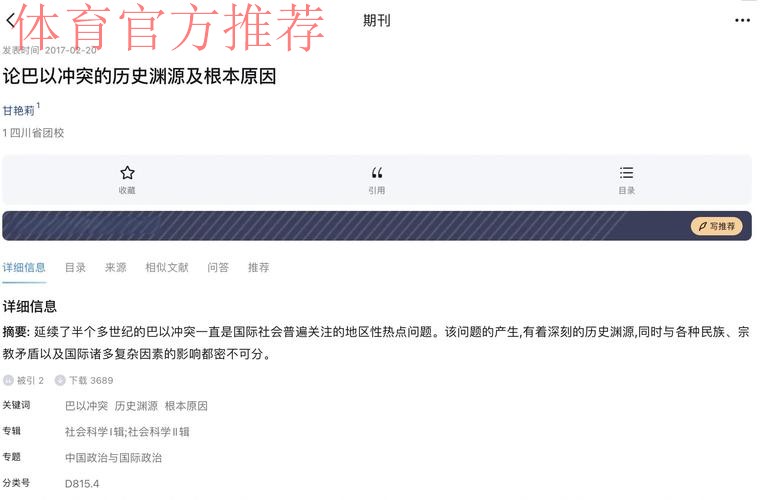Click the 被引 2 citation count icon
Image resolution: width=764 pixels, height=500 pixels.
(8, 381)
